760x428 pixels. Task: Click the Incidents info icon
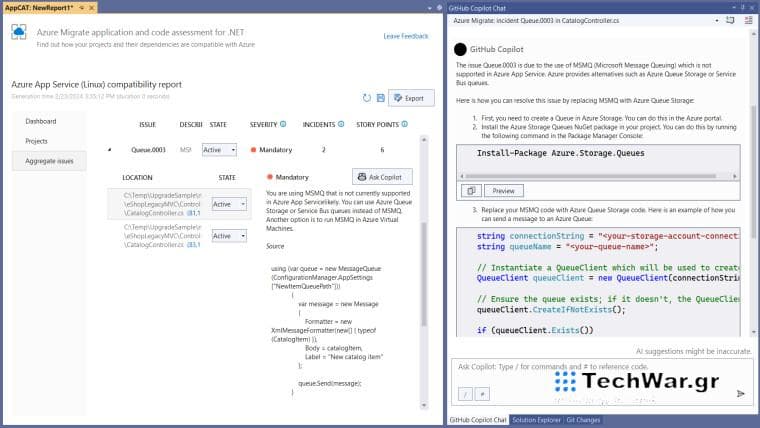pyautogui.click(x=338, y=125)
